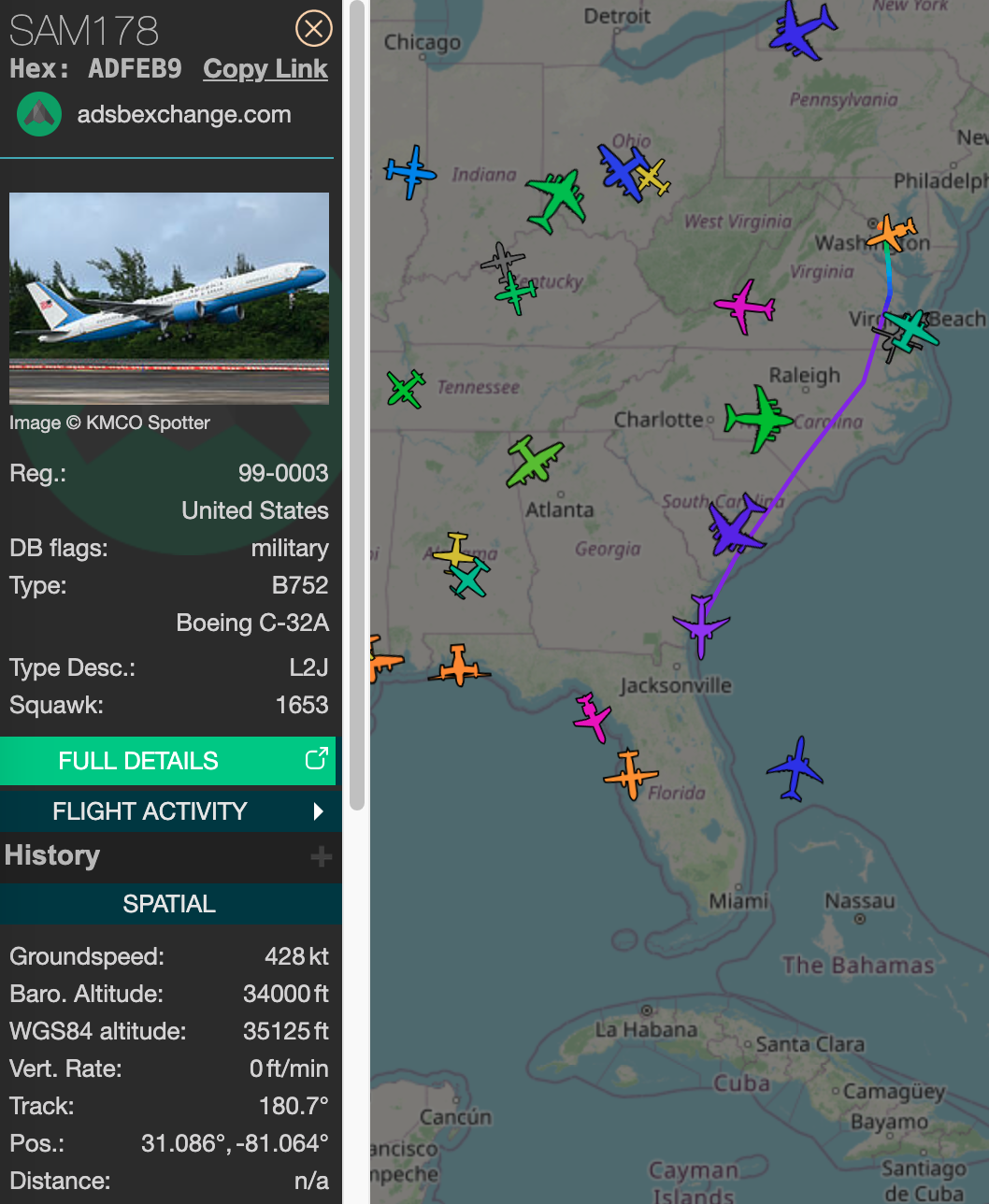
Task: Click the track value 180.7°
Action: coord(294,1106)
